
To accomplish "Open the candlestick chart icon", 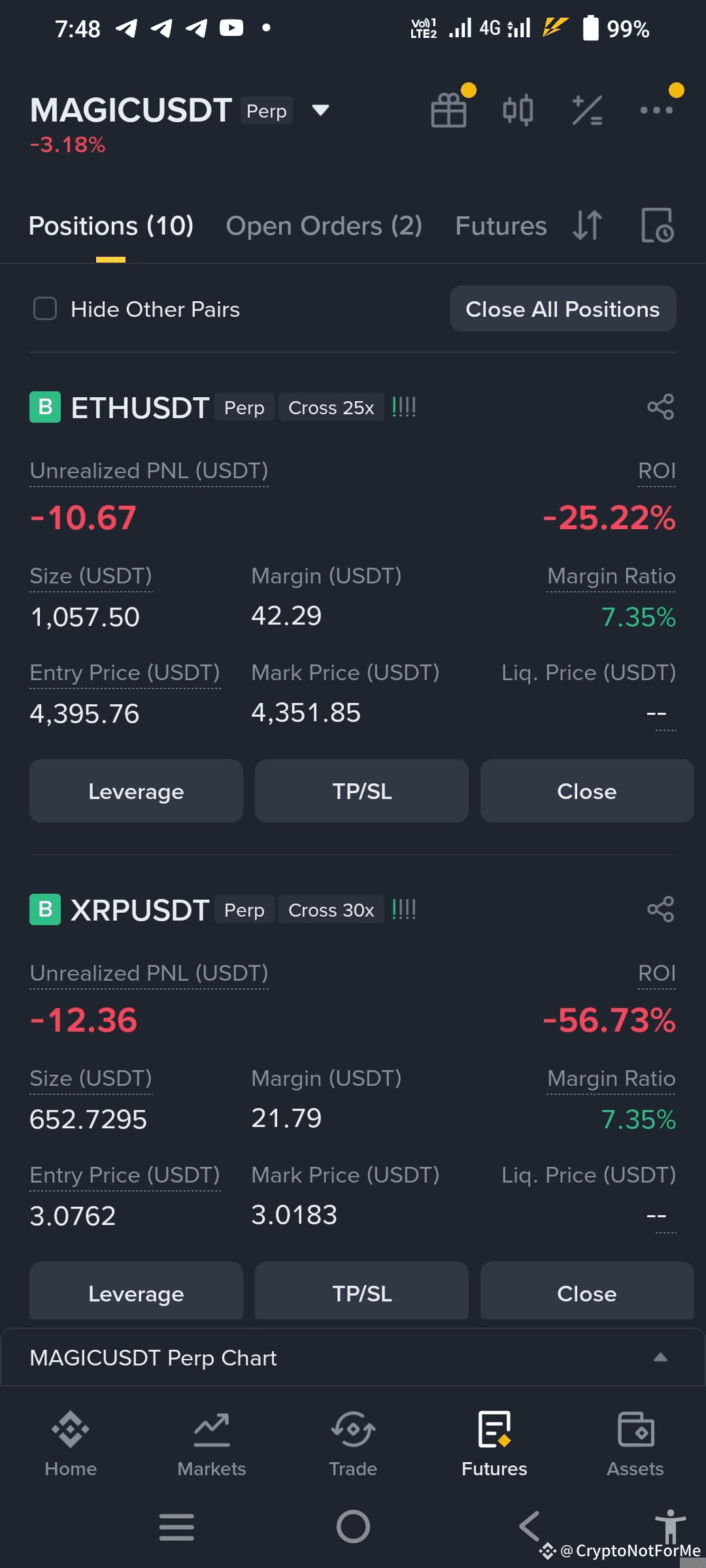I will pyautogui.click(x=518, y=110).
